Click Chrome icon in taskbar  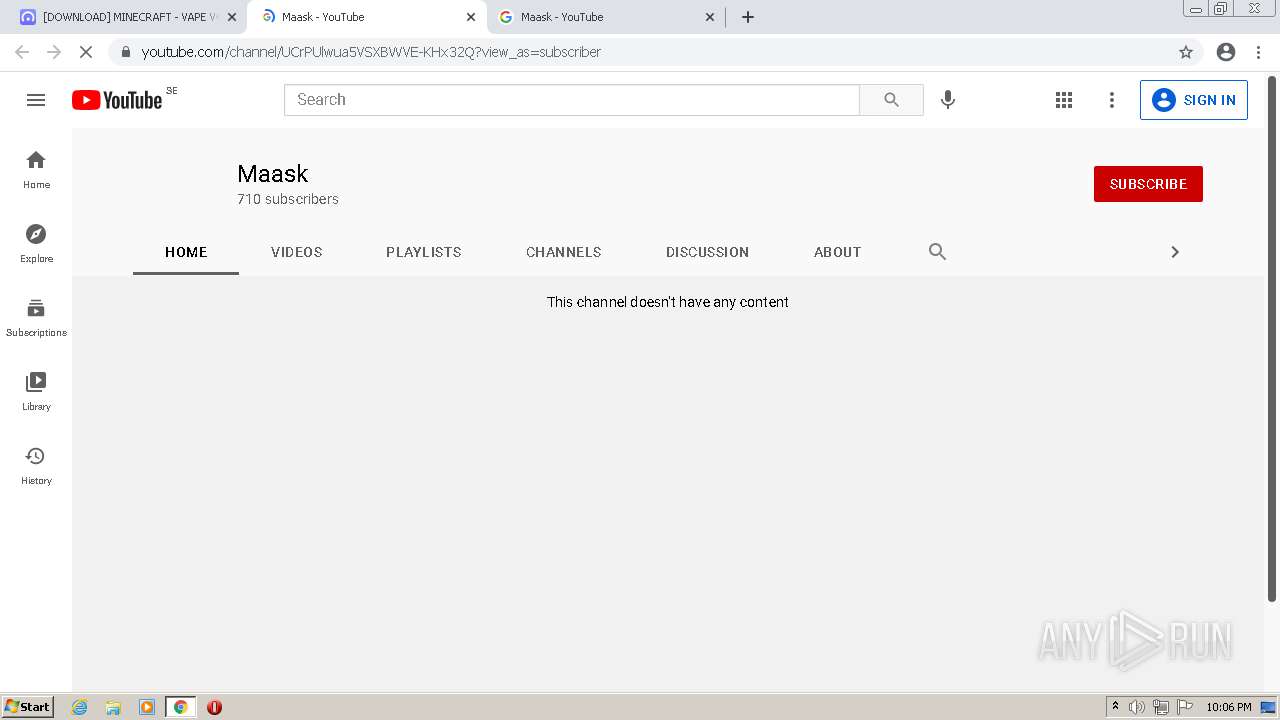[x=181, y=707]
